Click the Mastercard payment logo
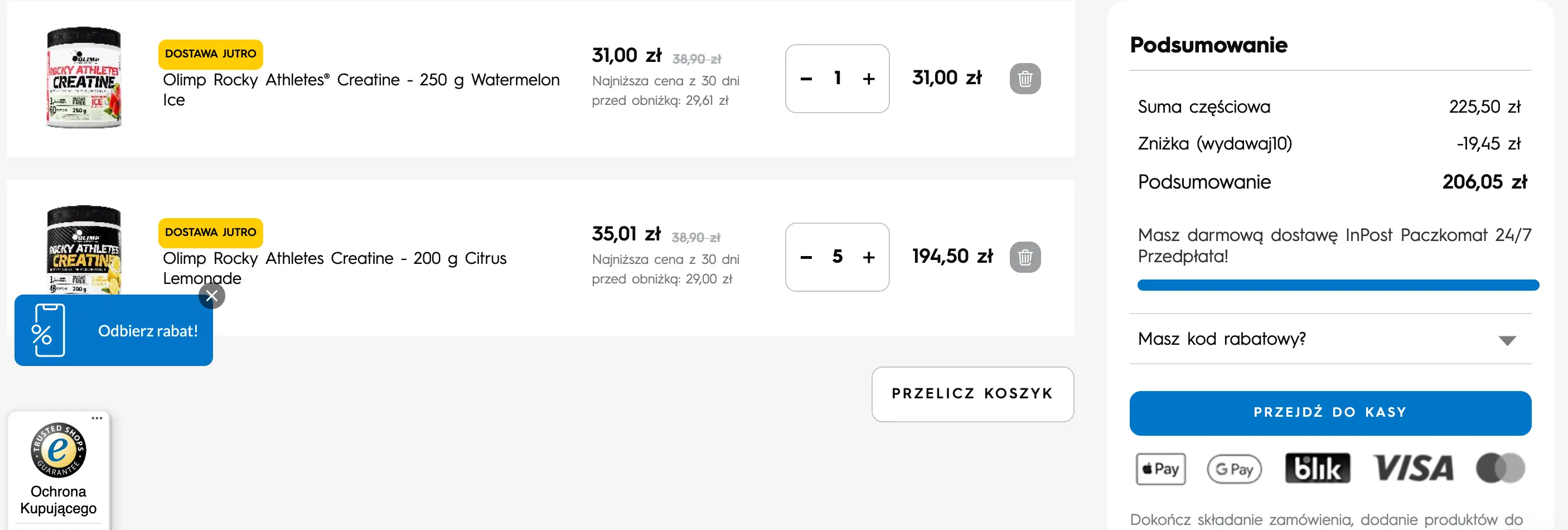The width and height of the screenshot is (1568, 530). pos(1501,469)
